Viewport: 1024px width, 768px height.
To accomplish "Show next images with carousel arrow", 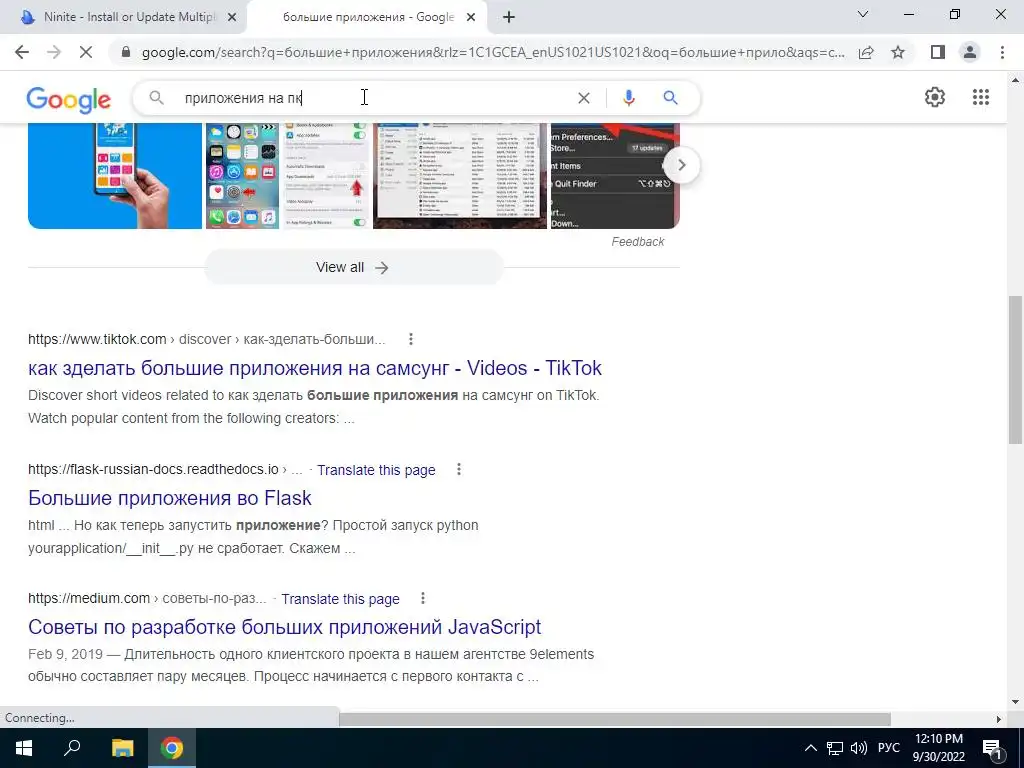I will pyautogui.click(x=681, y=165).
